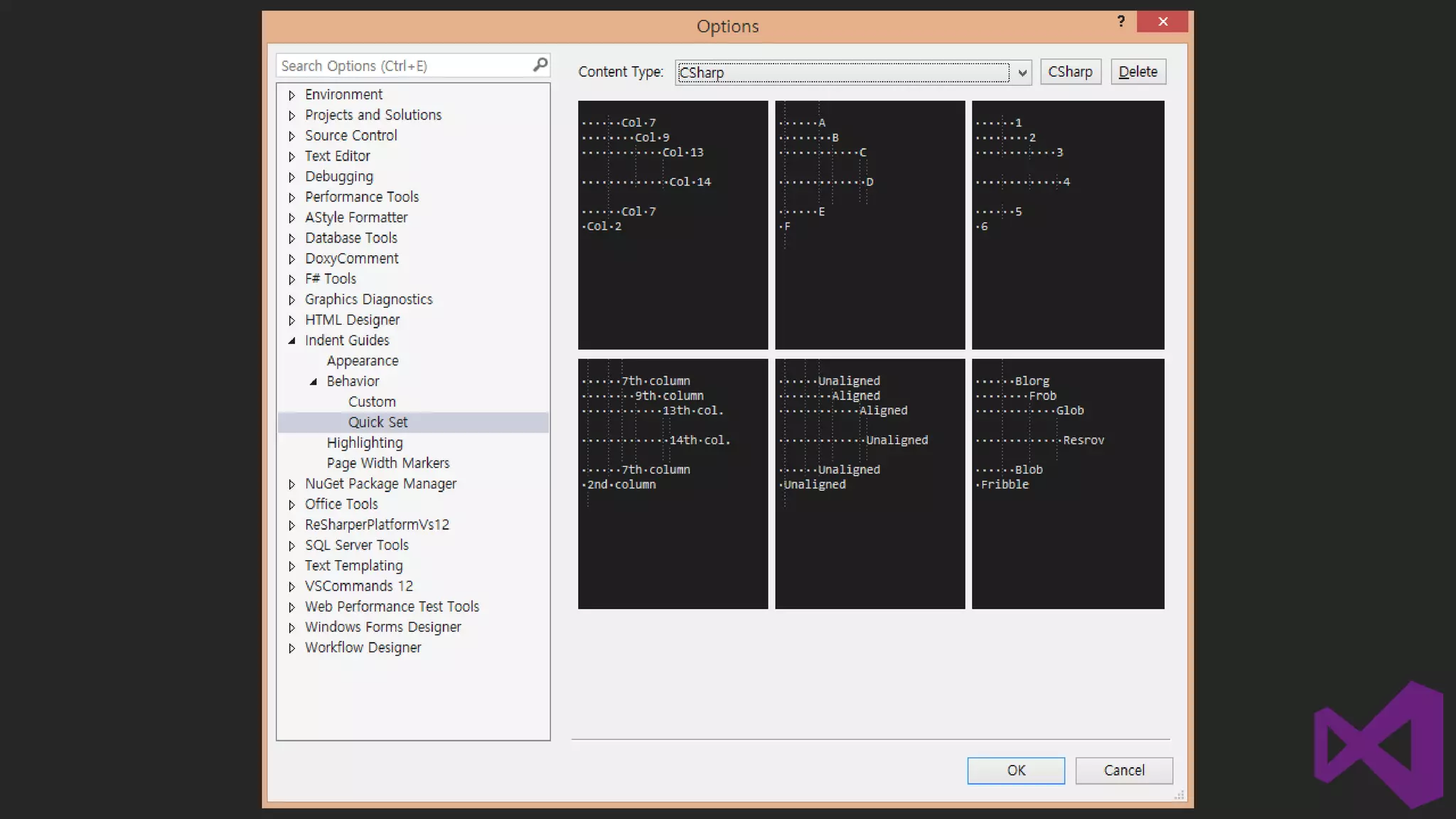Viewport: 1456px width, 819px height.
Task: Open the Appearance options page
Action: 362,360
